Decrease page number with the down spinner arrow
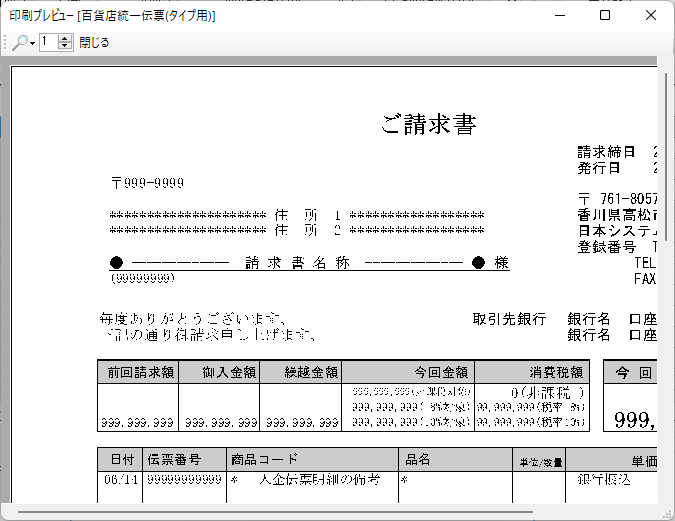 tap(65, 47)
